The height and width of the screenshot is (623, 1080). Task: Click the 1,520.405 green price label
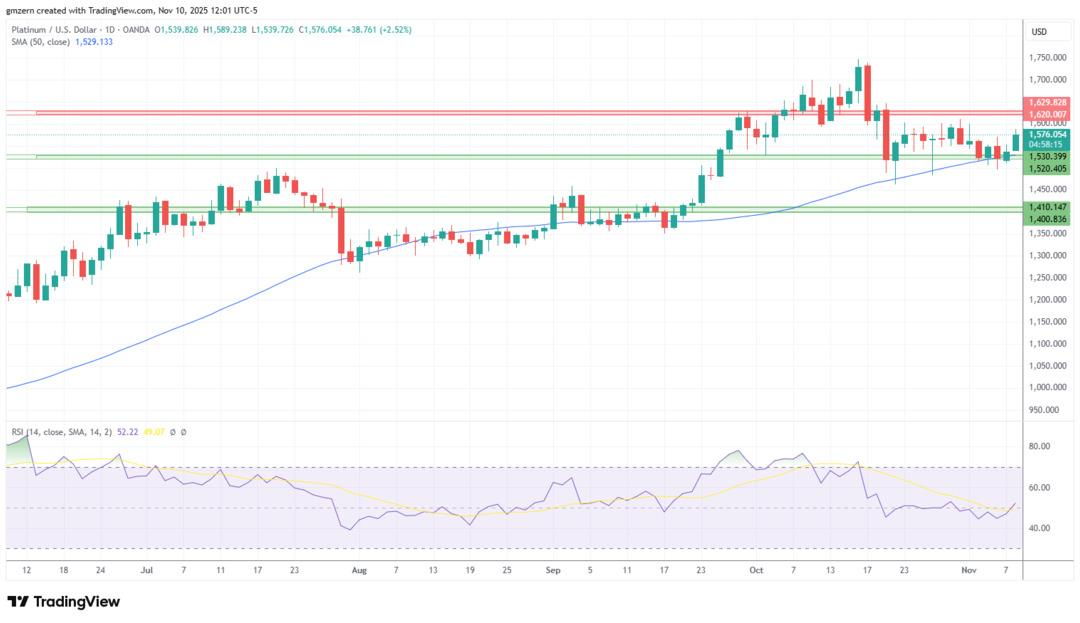(x=1047, y=169)
